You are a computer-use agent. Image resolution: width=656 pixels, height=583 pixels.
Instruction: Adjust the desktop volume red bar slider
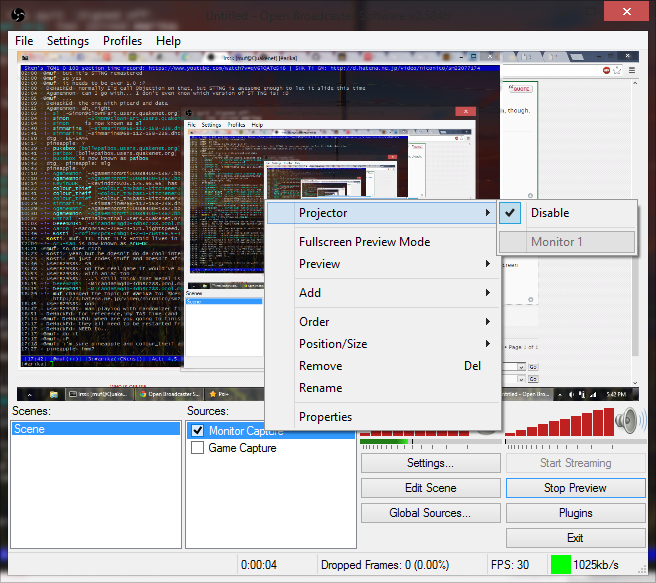(x=560, y=423)
